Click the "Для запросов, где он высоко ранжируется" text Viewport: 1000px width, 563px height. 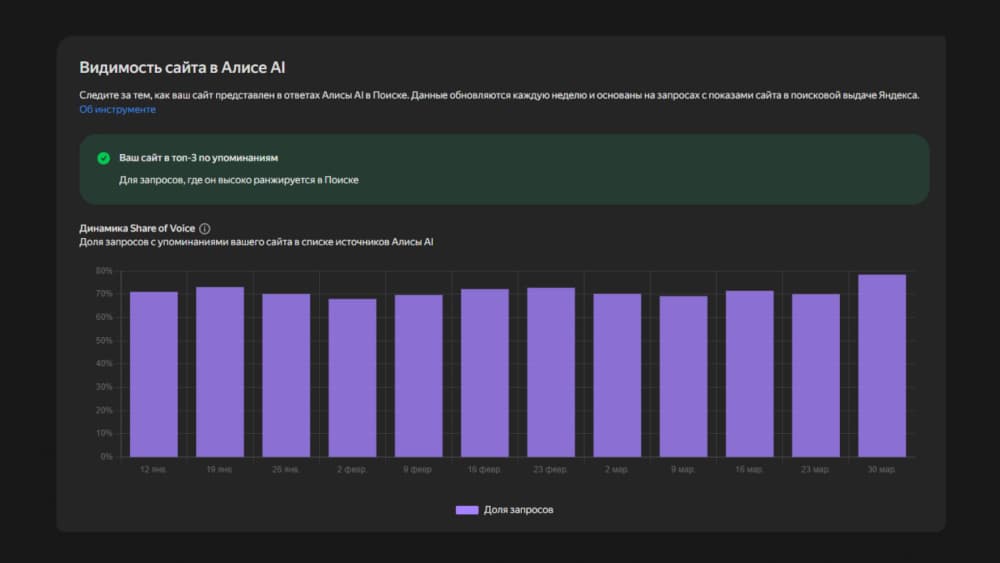[239, 180]
